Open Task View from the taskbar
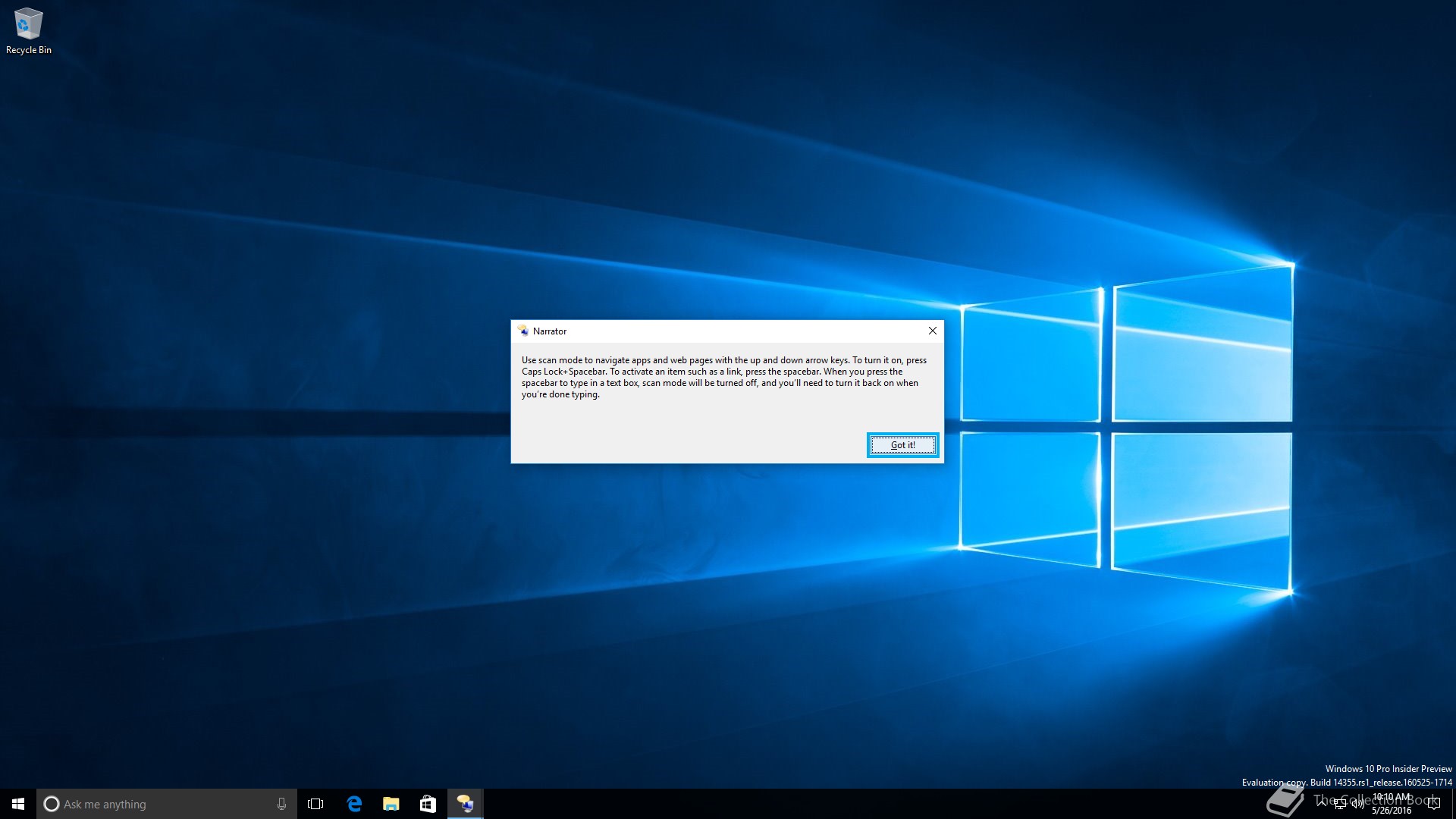This screenshot has width=1456, height=819. [315, 804]
